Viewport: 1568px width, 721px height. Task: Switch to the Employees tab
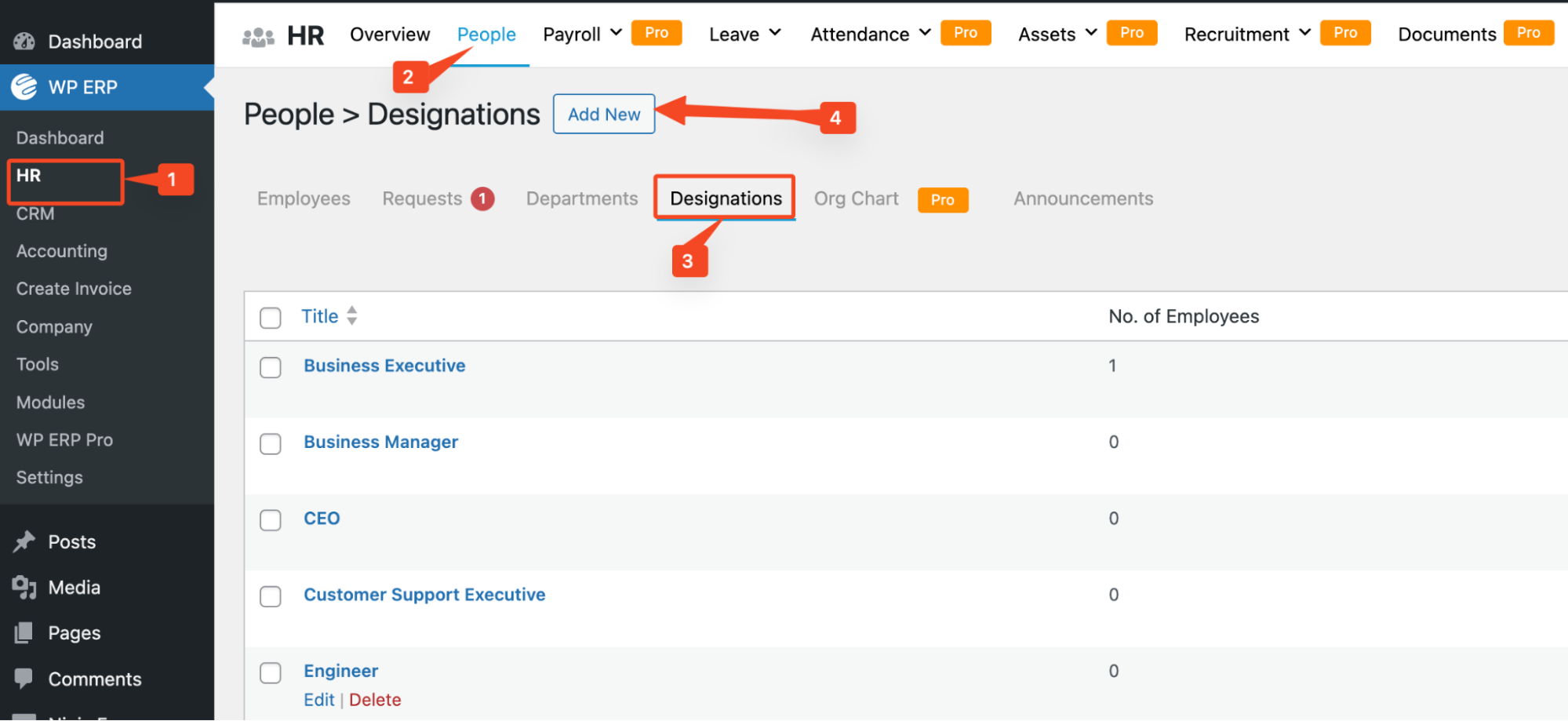(x=304, y=198)
